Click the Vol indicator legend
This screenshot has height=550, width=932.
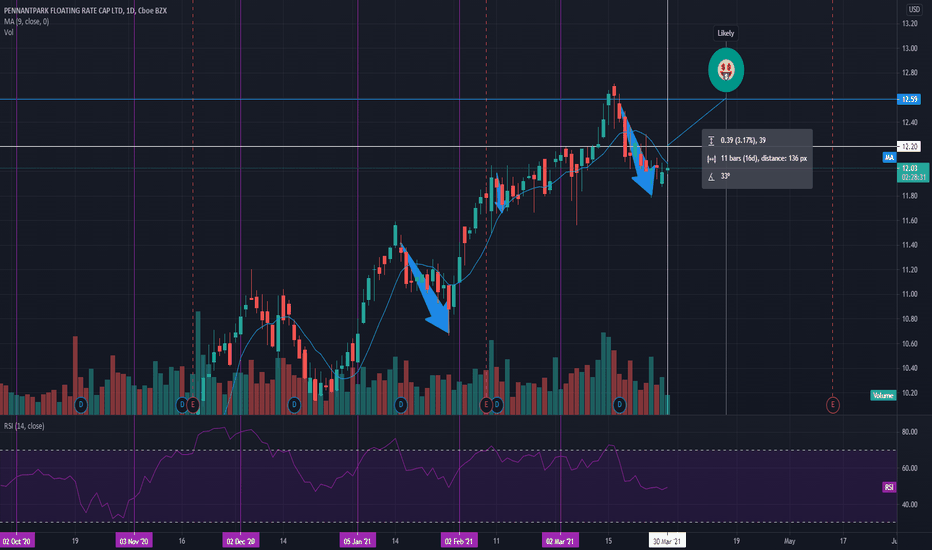coord(8,32)
